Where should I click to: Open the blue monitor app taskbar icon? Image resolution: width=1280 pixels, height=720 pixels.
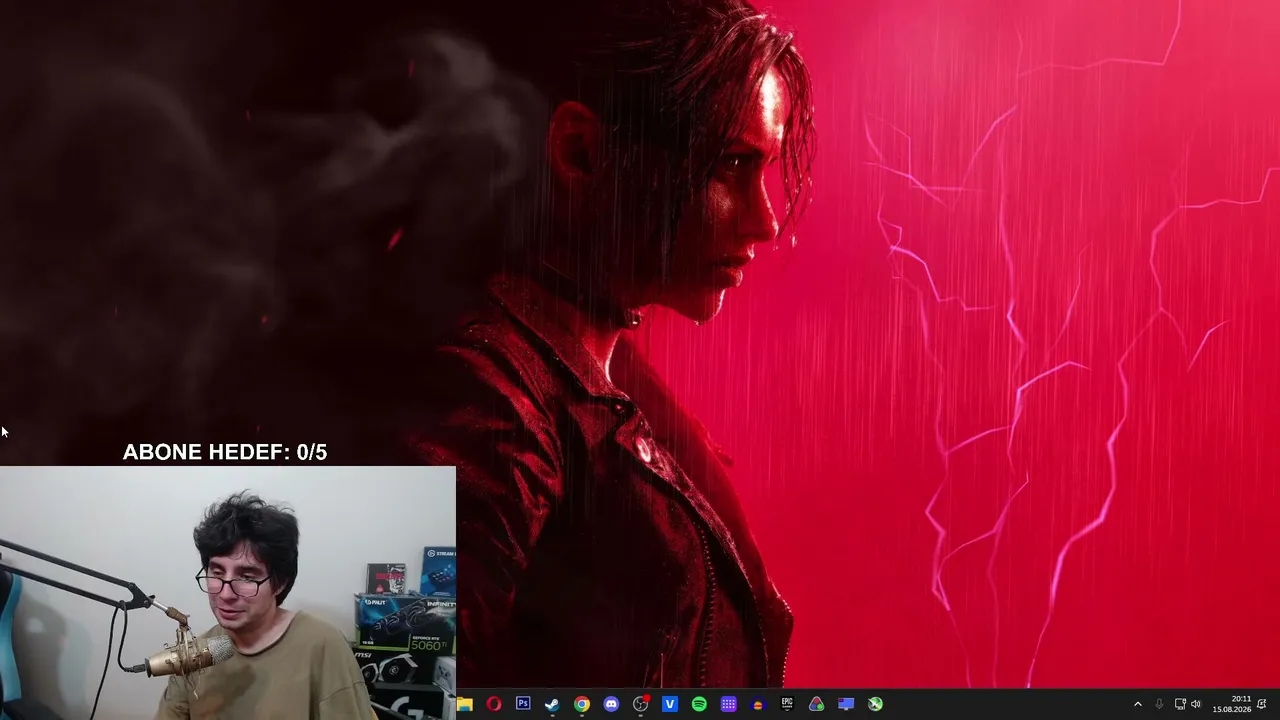(846, 704)
